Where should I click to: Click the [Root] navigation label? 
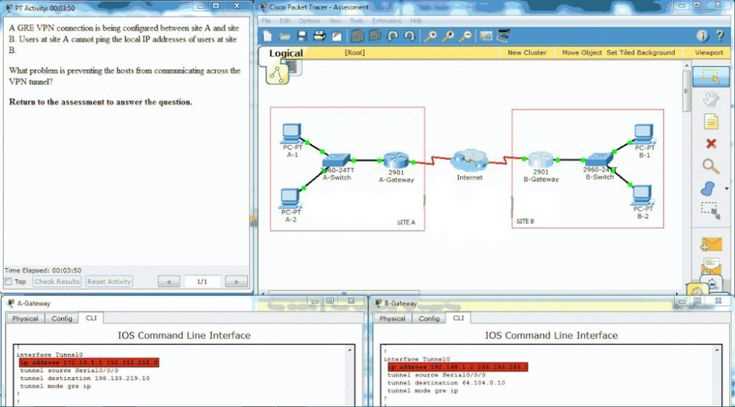[x=354, y=53]
